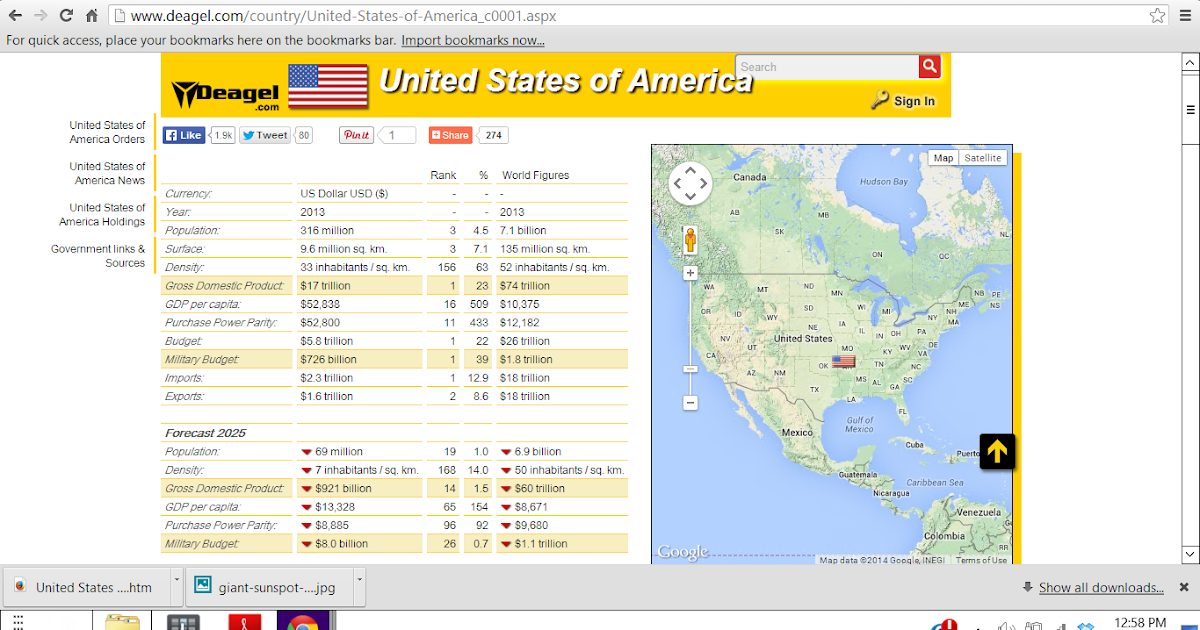Submit search with magnifier button

(930, 66)
